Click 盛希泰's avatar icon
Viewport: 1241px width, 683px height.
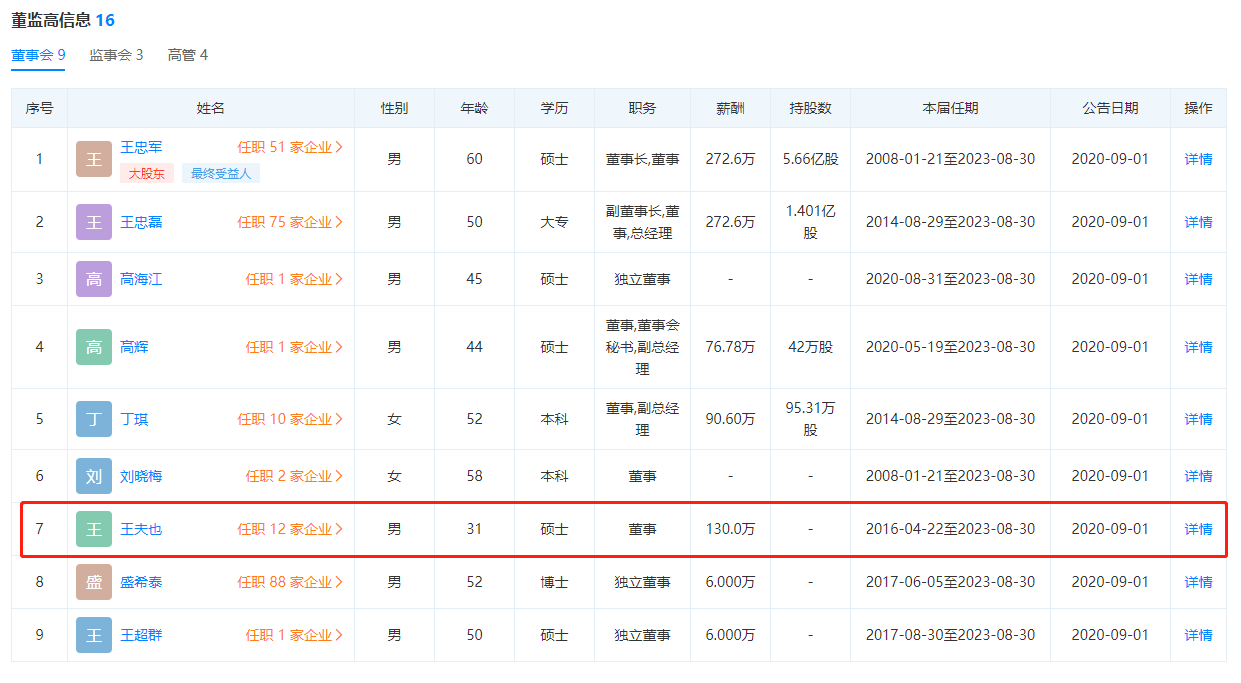pos(94,582)
